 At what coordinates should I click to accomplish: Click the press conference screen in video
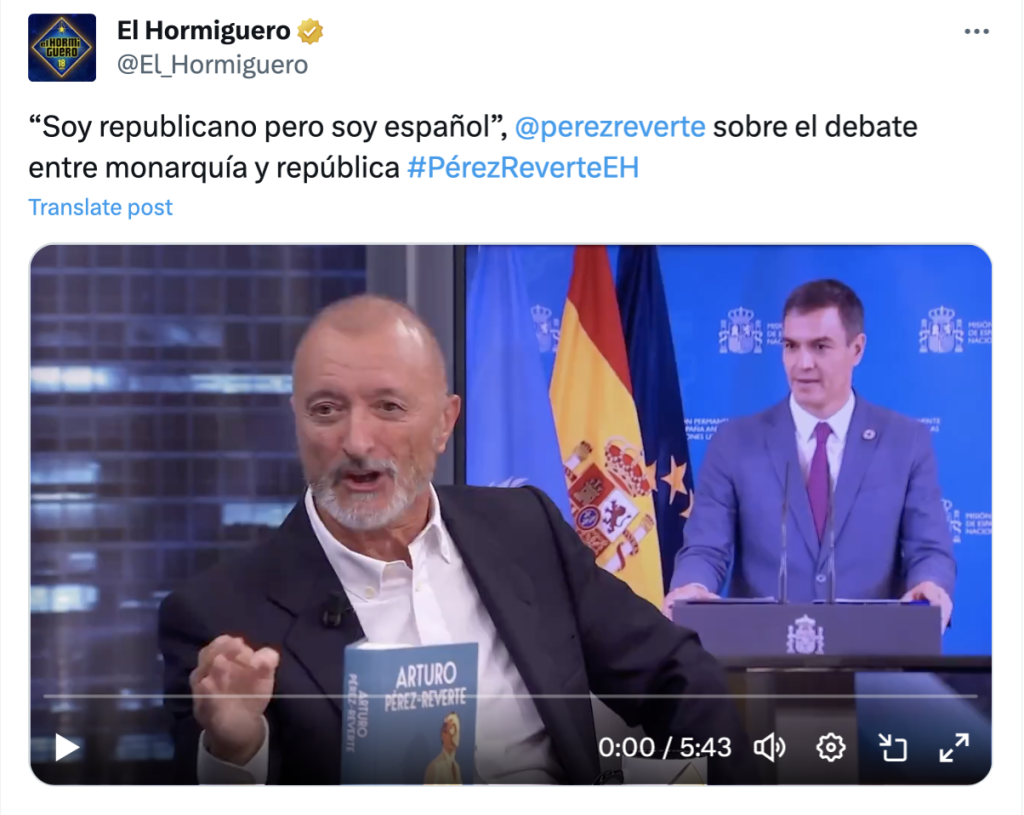coord(729,451)
